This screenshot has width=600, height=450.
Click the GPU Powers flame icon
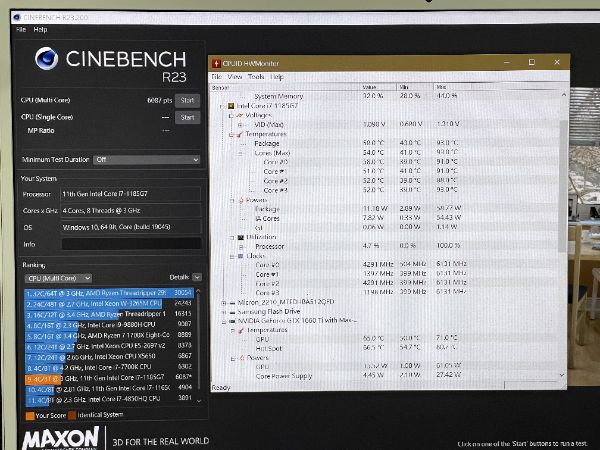(241, 358)
